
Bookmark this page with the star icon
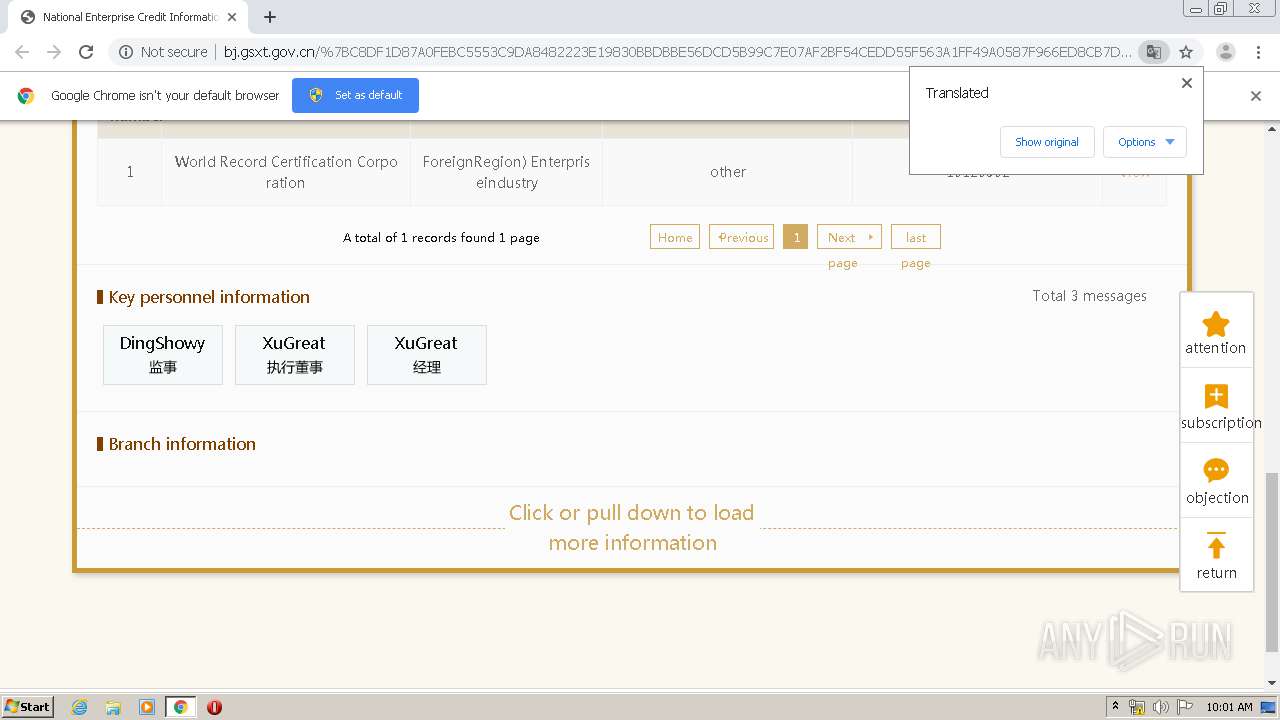click(x=1186, y=52)
